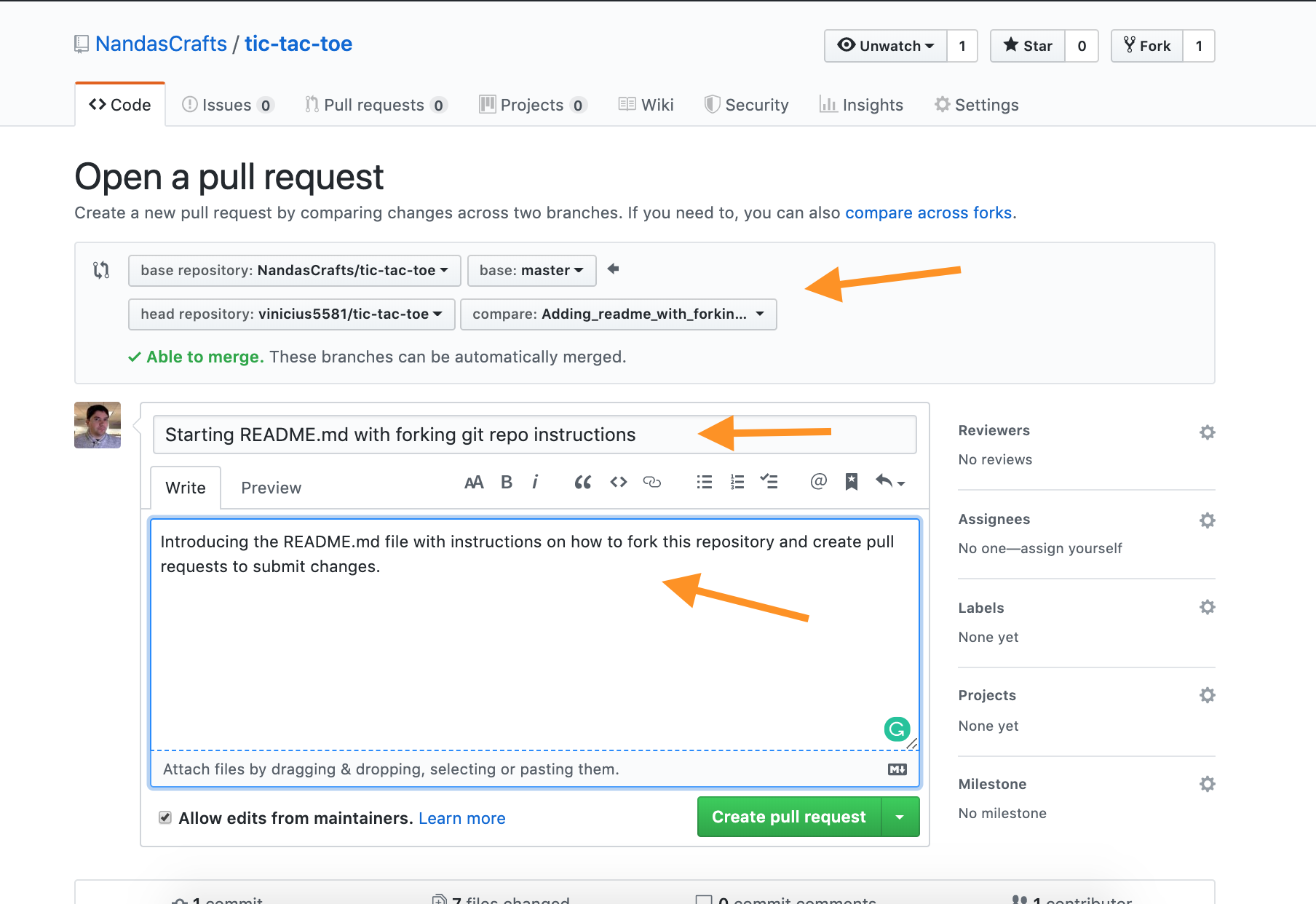Toggle bold formatting in the editor toolbar

(x=507, y=483)
